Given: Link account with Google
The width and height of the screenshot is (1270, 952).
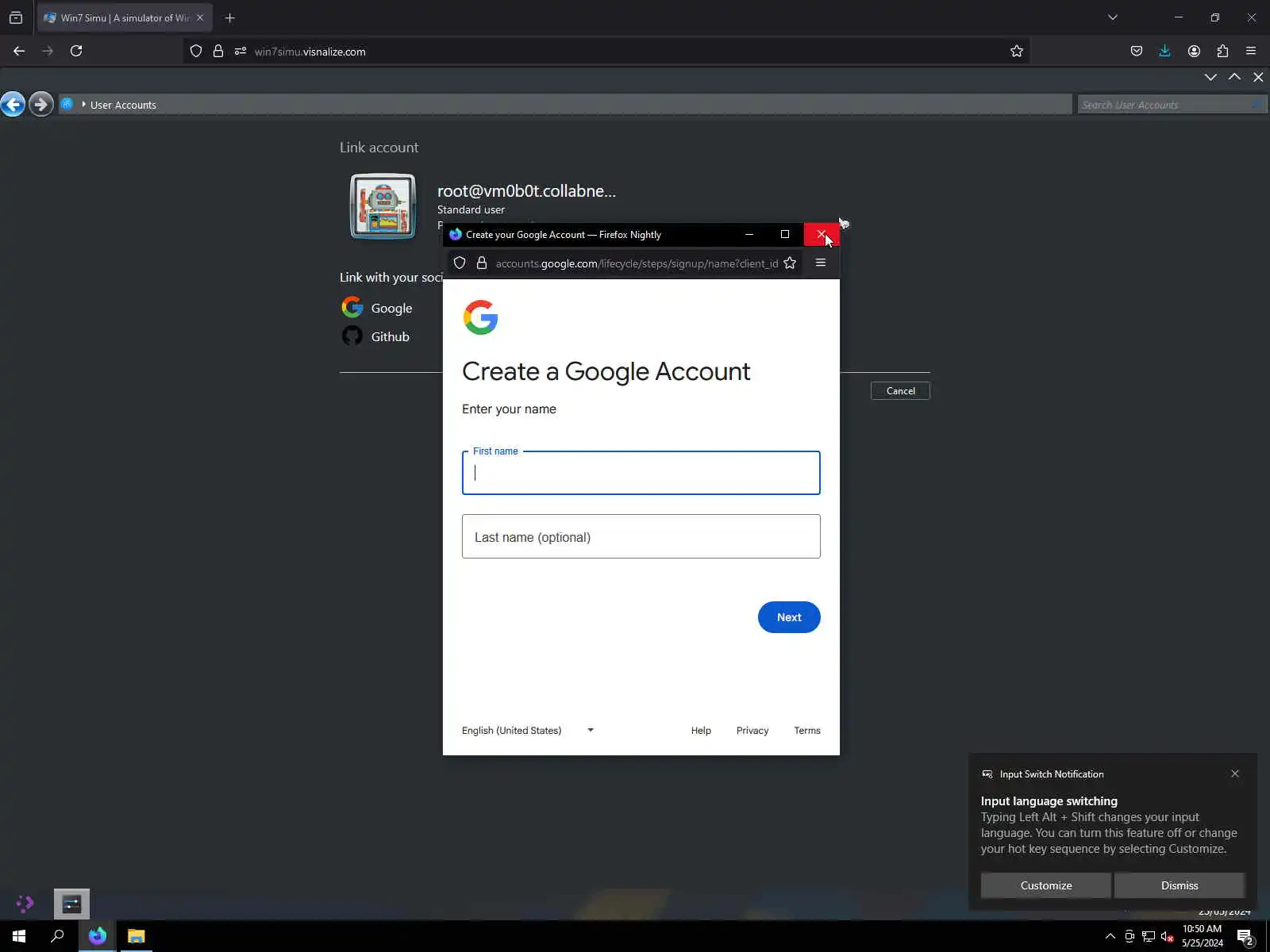Looking at the screenshot, I should 377,308.
